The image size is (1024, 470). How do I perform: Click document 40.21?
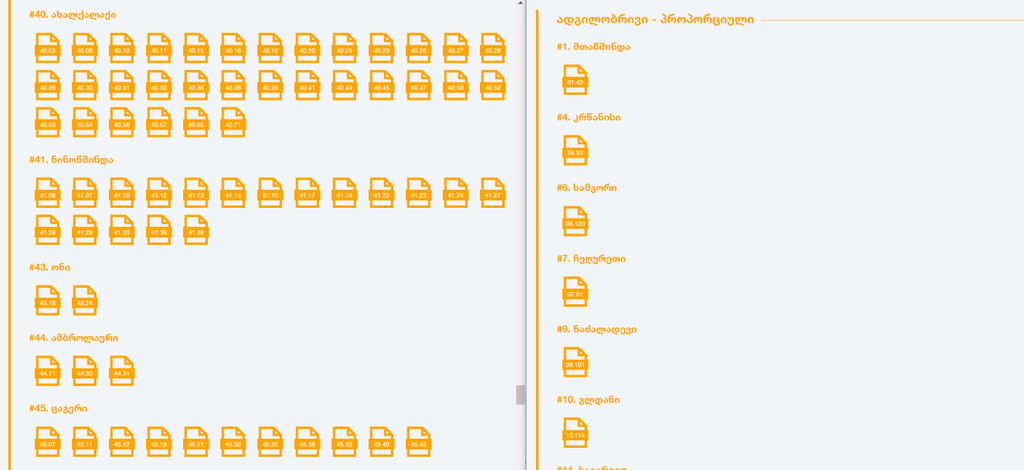pos(345,48)
